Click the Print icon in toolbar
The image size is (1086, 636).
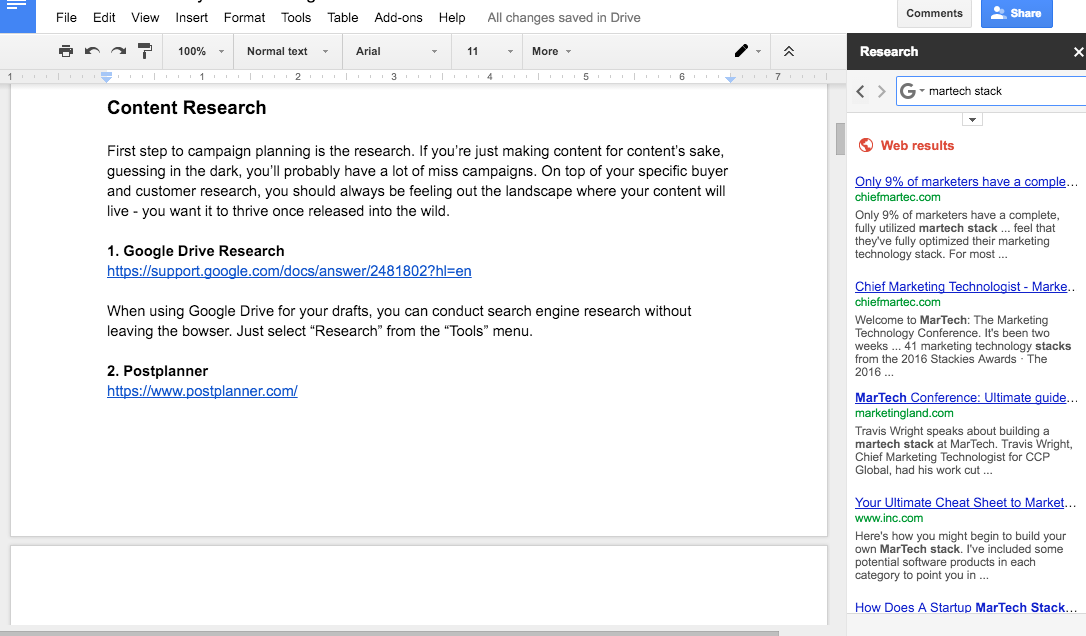coord(66,51)
